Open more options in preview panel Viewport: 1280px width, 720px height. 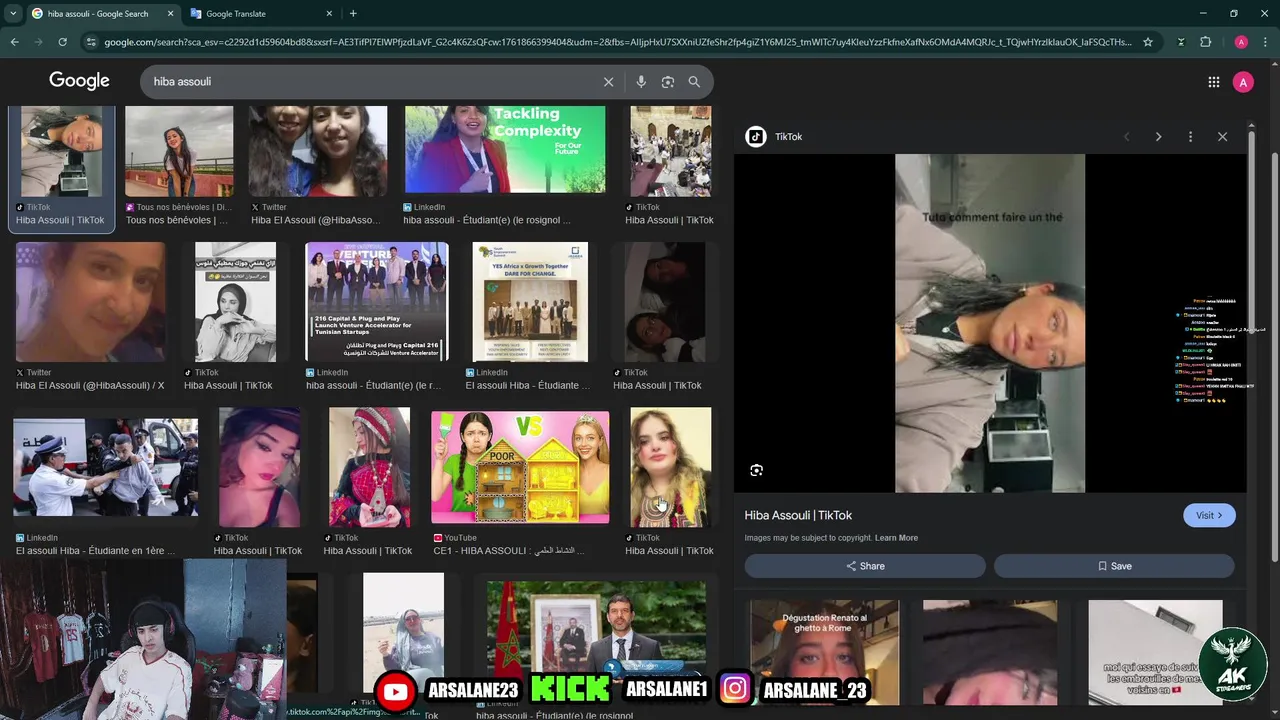[x=1190, y=137]
